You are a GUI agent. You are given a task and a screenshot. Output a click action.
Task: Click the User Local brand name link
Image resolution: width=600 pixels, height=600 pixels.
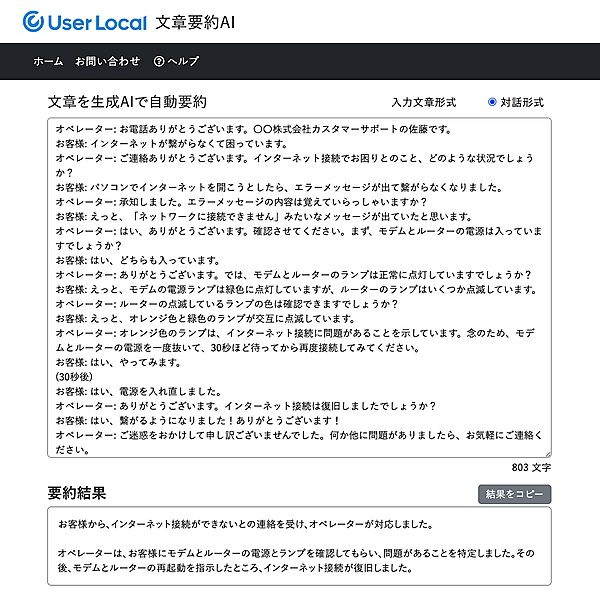pyautogui.click(x=99, y=21)
